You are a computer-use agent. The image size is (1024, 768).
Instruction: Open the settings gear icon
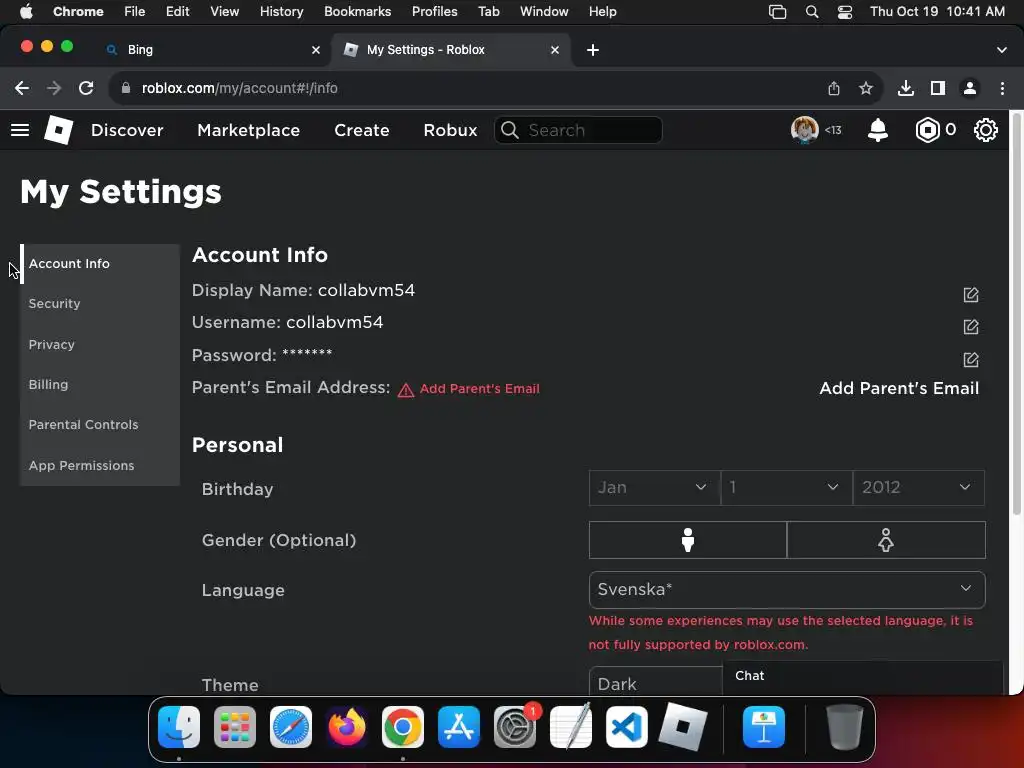(x=985, y=130)
